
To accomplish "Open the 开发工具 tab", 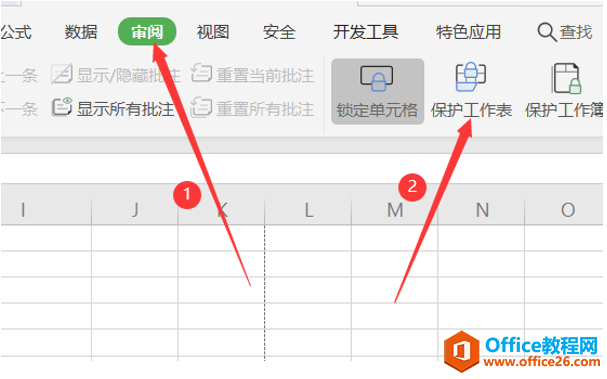I will point(366,32).
